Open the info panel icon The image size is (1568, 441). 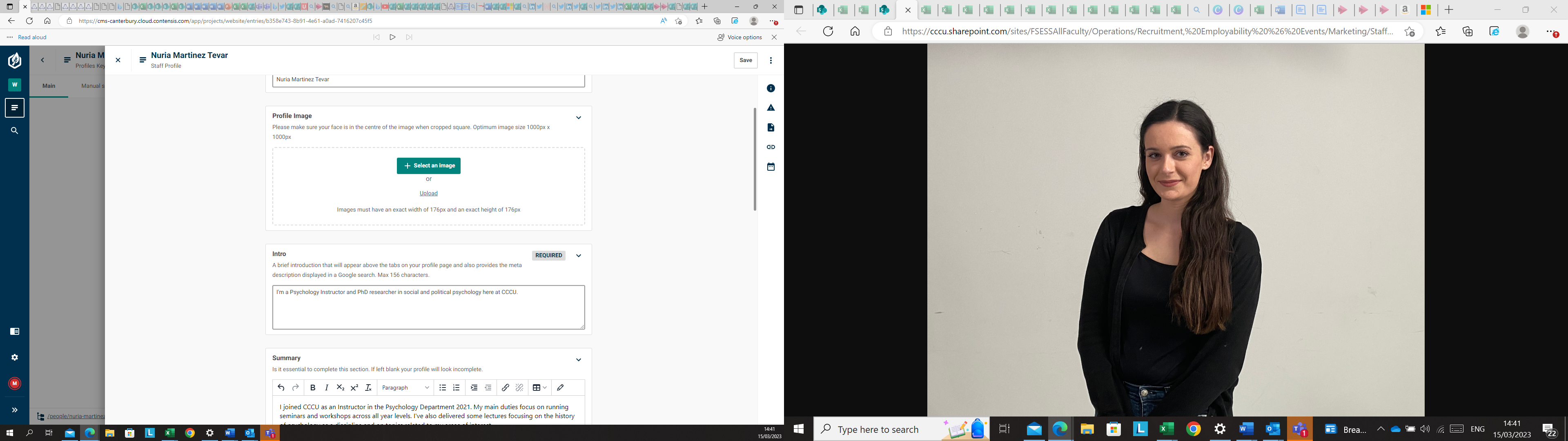(771, 88)
